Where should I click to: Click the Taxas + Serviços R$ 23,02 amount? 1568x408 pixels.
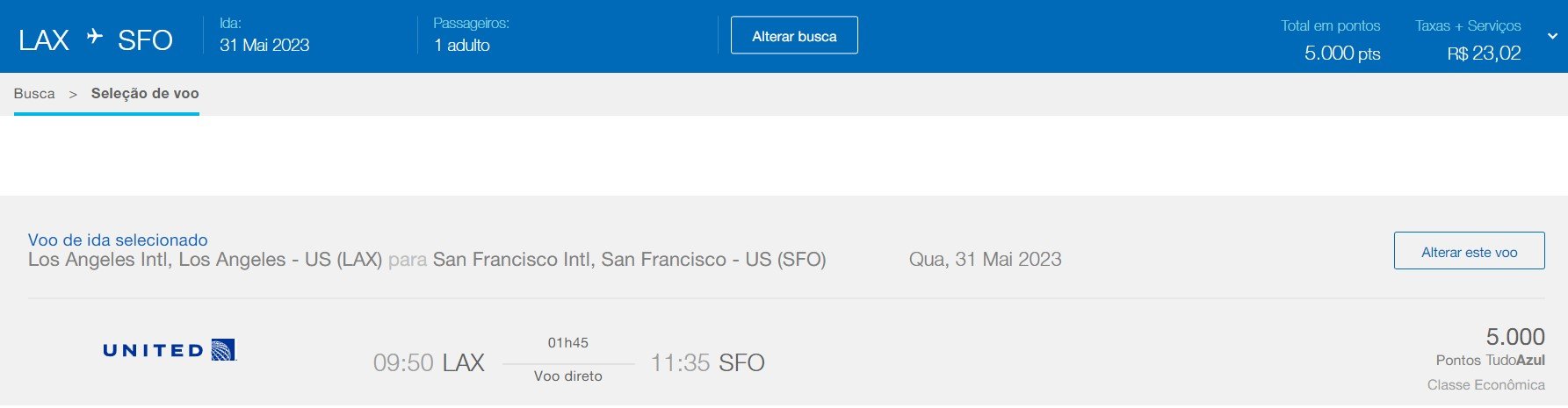(1484, 54)
